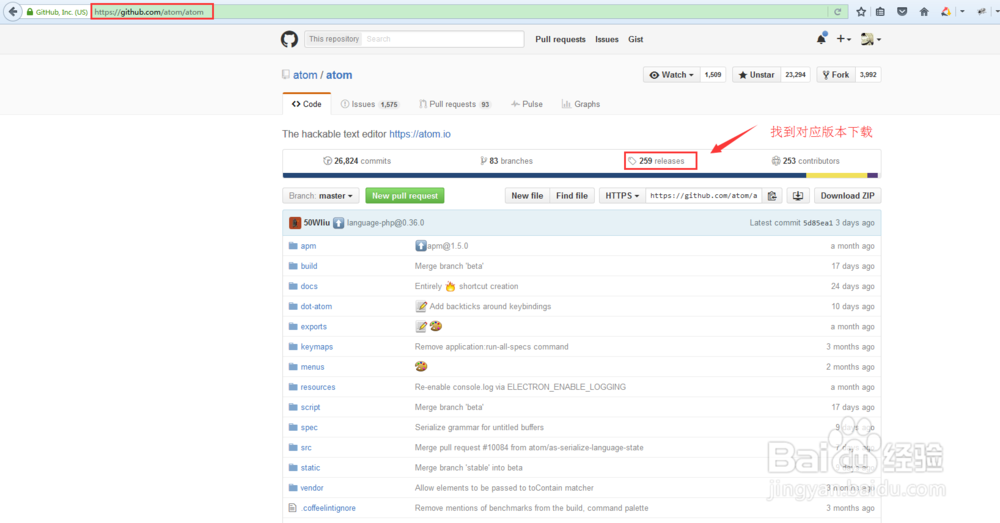The image size is (1000, 523).
Task: Open latest commit hash 5d85ea1
Action: pyautogui.click(x=818, y=223)
